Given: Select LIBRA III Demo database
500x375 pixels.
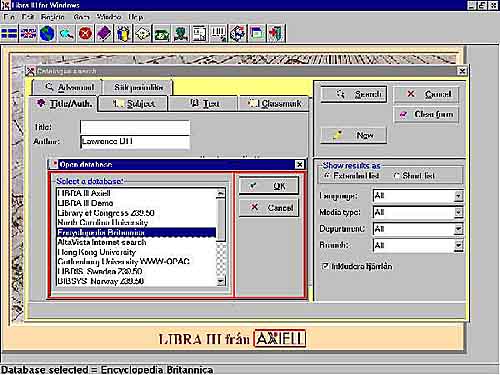Looking at the screenshot, I should [x=136, y=203].
